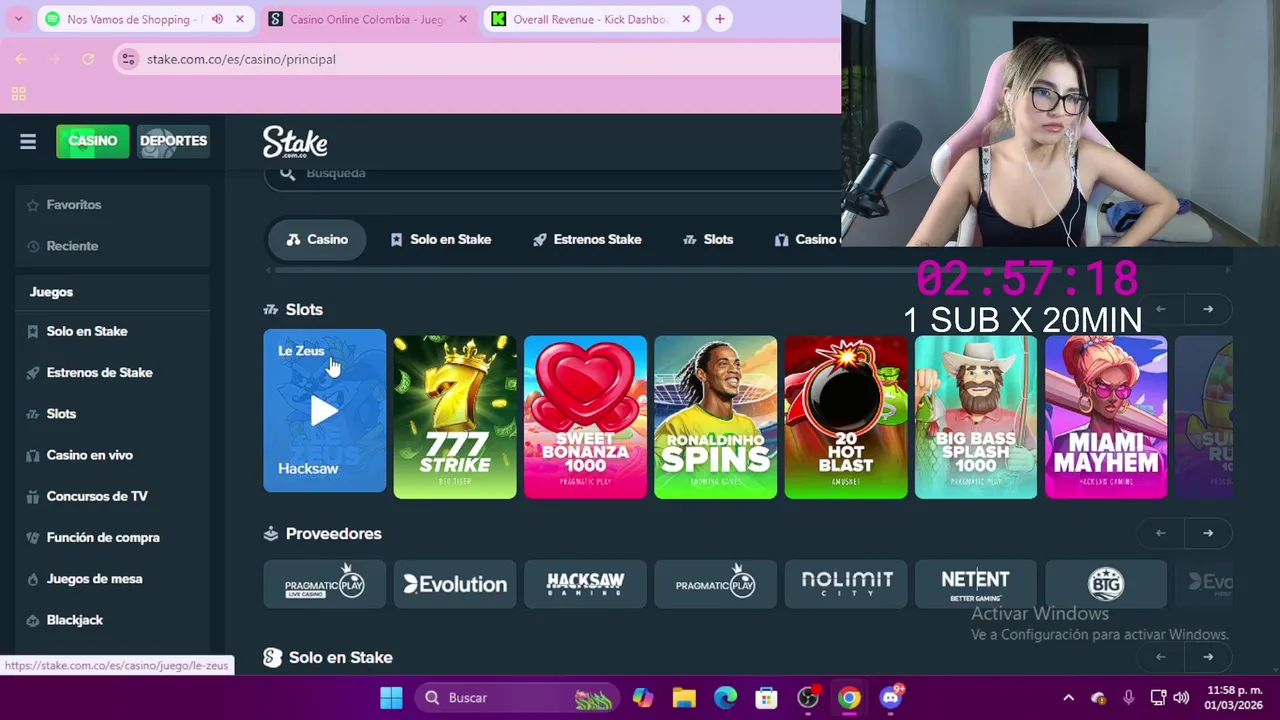This screenshot has width=1280, height=720.
Task: Open the 777 Strike slot game
Action: (455, 417)
